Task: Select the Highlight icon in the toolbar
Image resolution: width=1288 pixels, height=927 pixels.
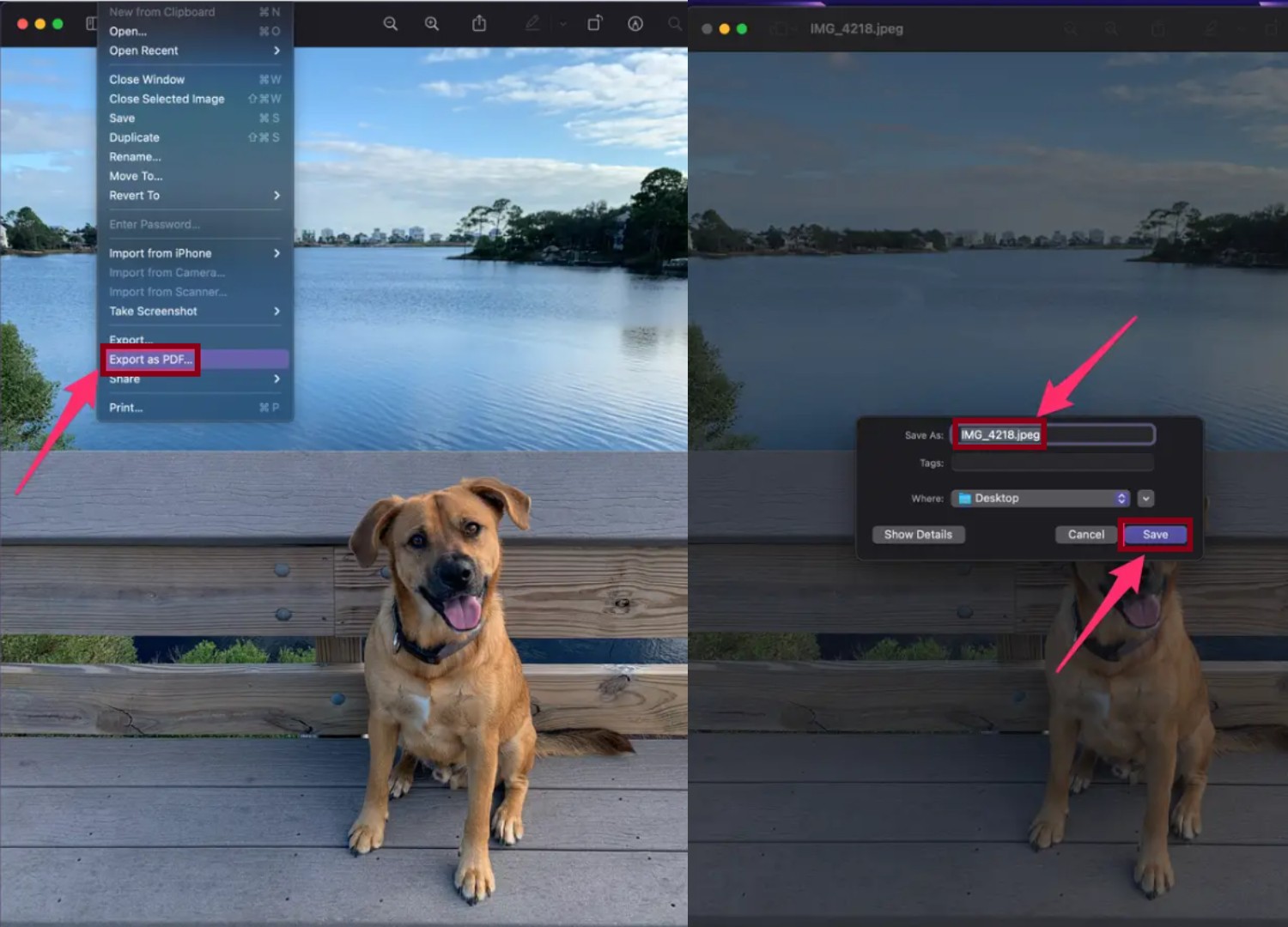Action: coord(635,23)
